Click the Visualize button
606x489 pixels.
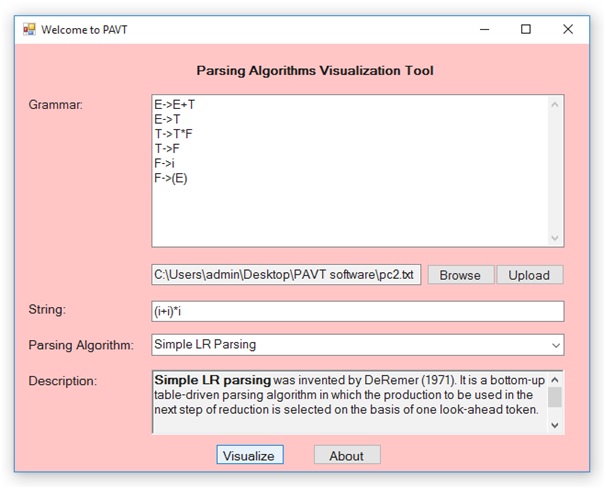coord(250,455)
